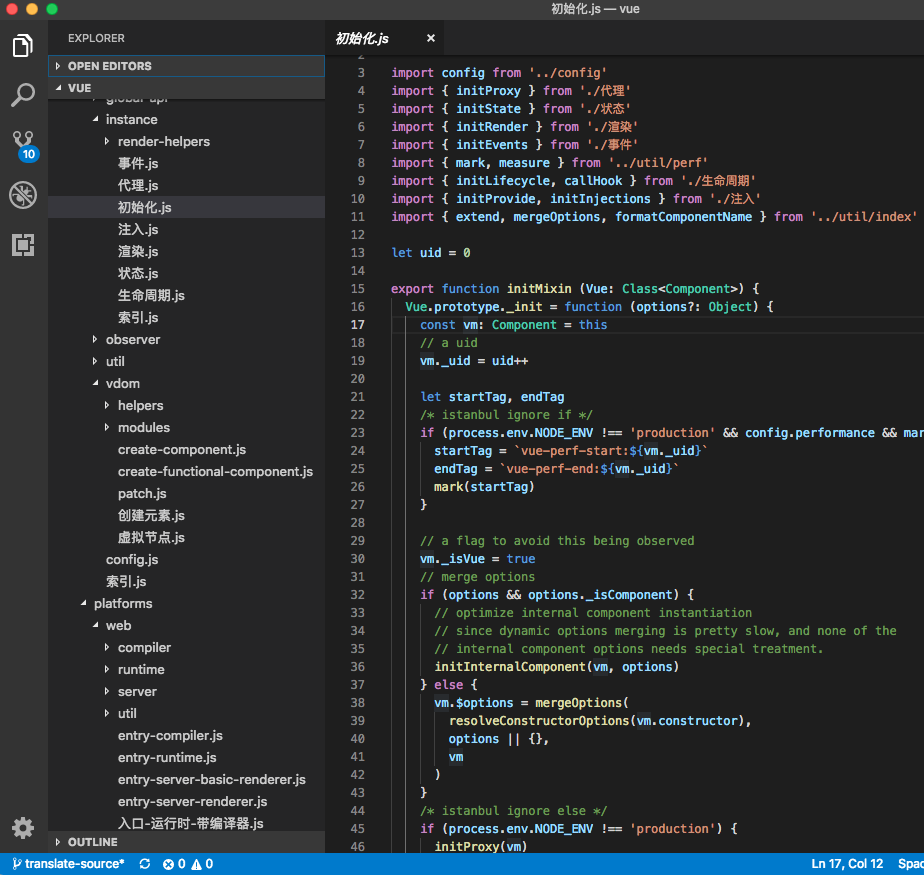Click line number 17 in the gutter

click(x=358, y=325)
